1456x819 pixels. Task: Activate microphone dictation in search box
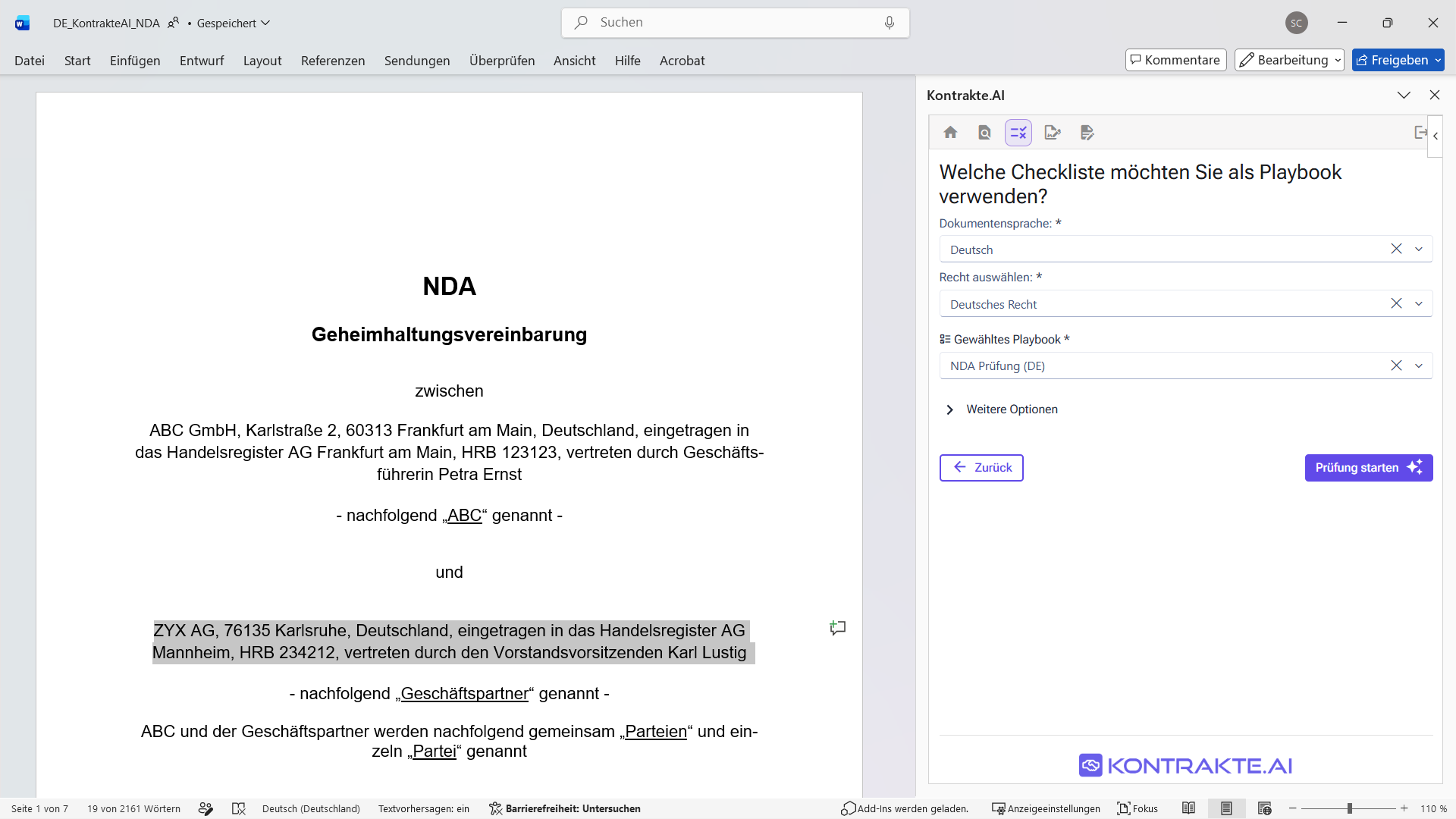[x=890, y=23]
